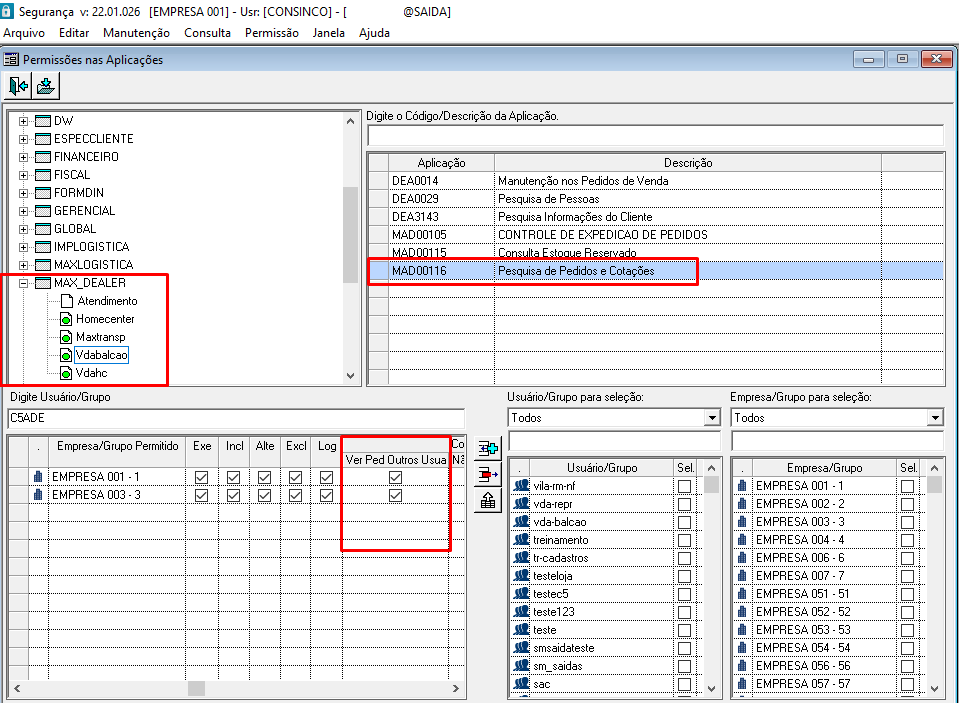This screenshot has width=959, height=703.
Task: Click the Digite Usuário/Grupo input field
Action: 236,418
